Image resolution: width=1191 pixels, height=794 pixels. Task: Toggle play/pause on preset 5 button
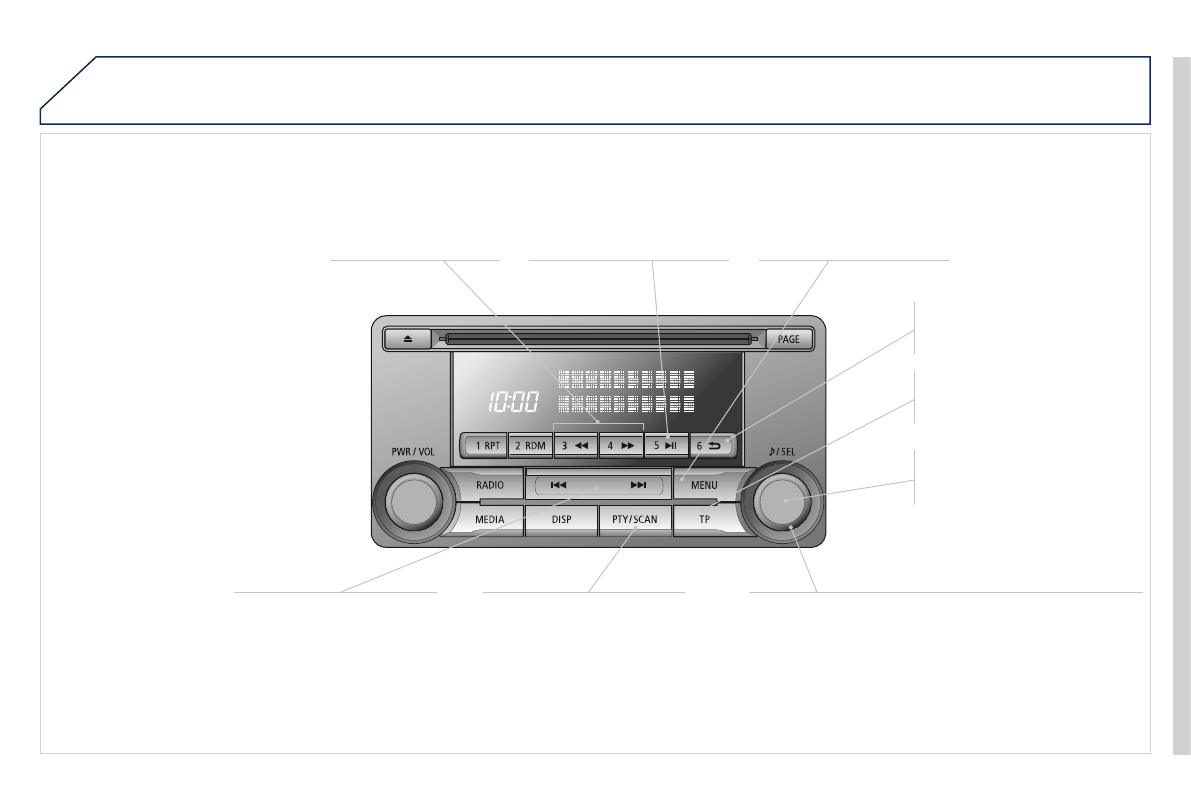coord(666,445)
